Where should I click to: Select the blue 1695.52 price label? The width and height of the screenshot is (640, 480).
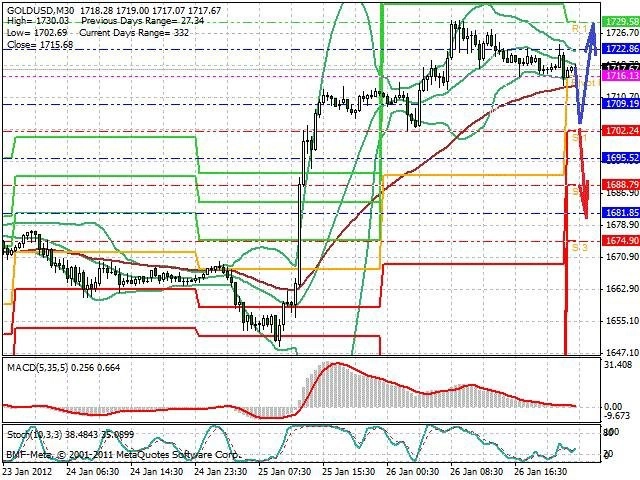[621, 158]
